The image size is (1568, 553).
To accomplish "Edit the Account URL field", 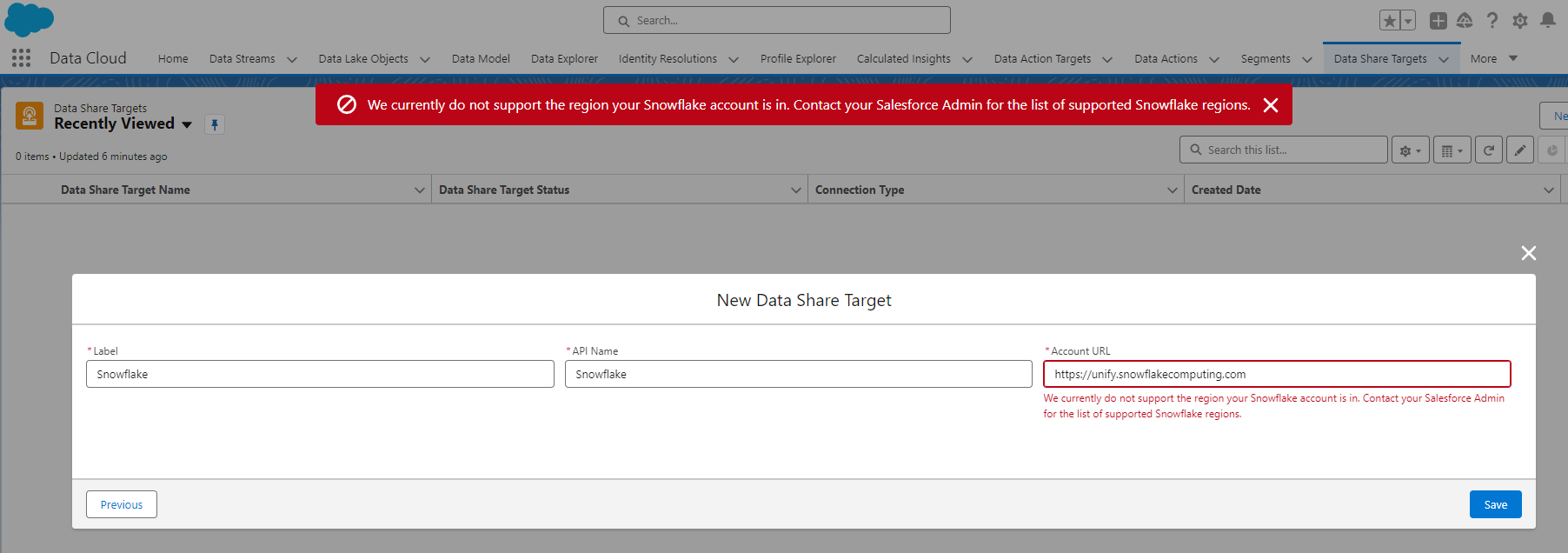I will pyautogui.click(x=1276, y=374).
